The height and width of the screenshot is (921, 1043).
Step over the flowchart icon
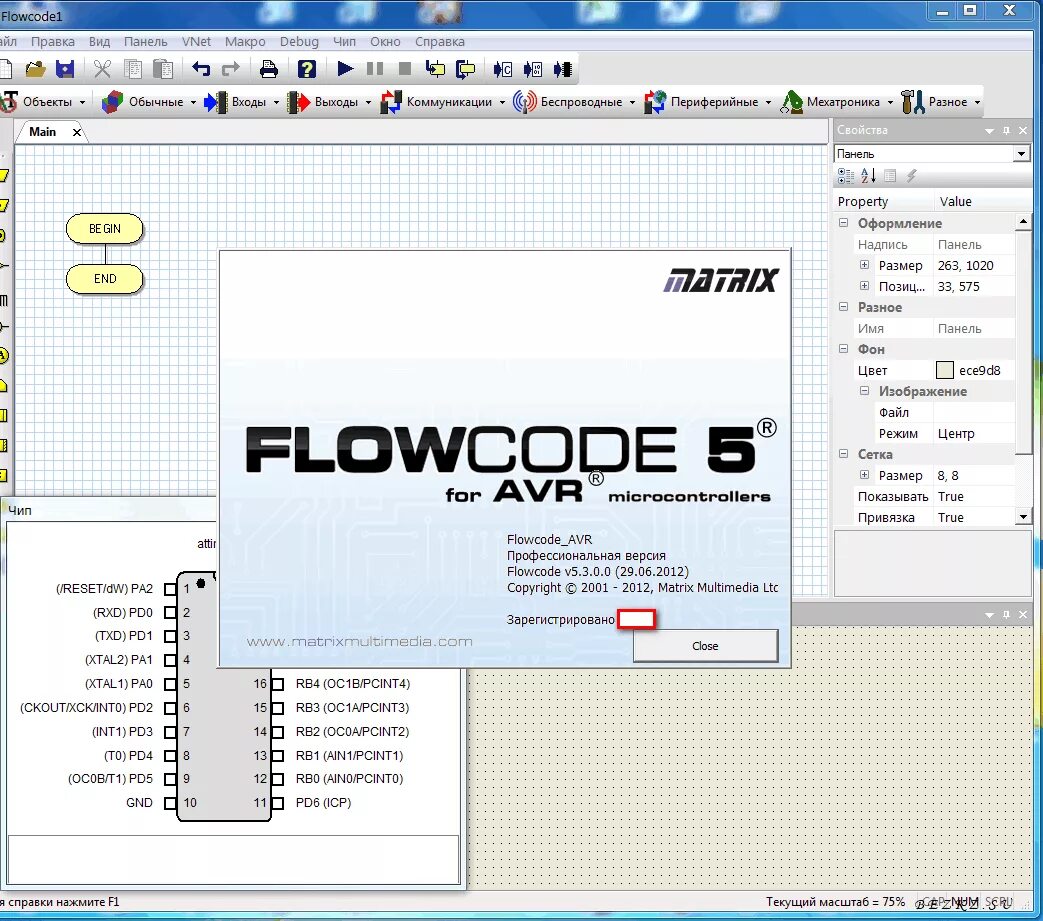[x=465, y=68]
